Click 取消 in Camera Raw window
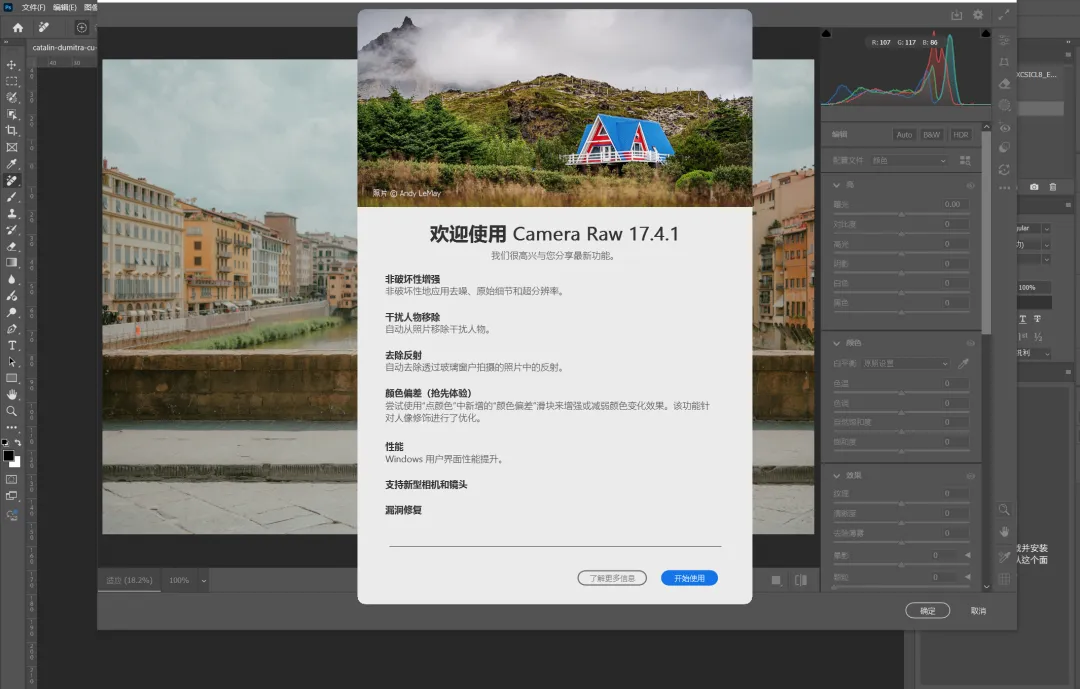Image resolution: width=1080 pixels, height=689 pixels. 978,611
